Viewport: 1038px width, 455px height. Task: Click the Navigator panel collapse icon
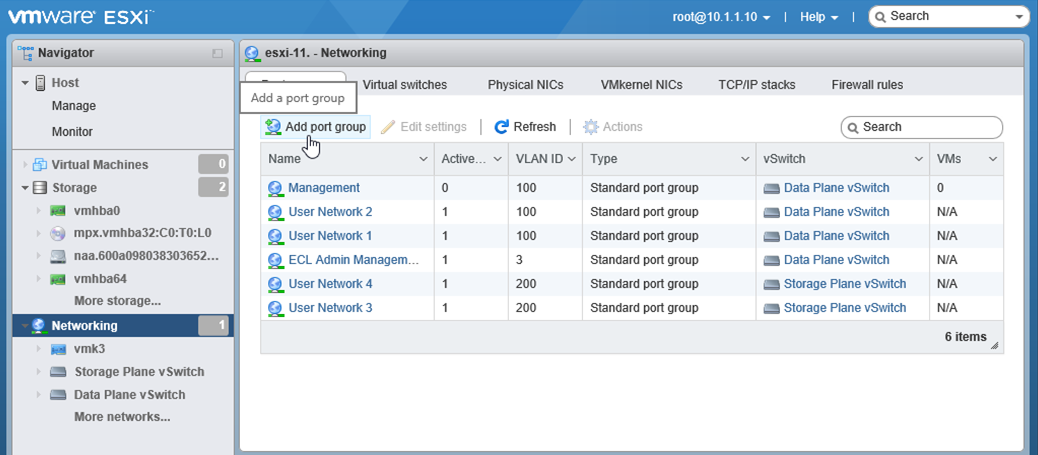(218, 53)
